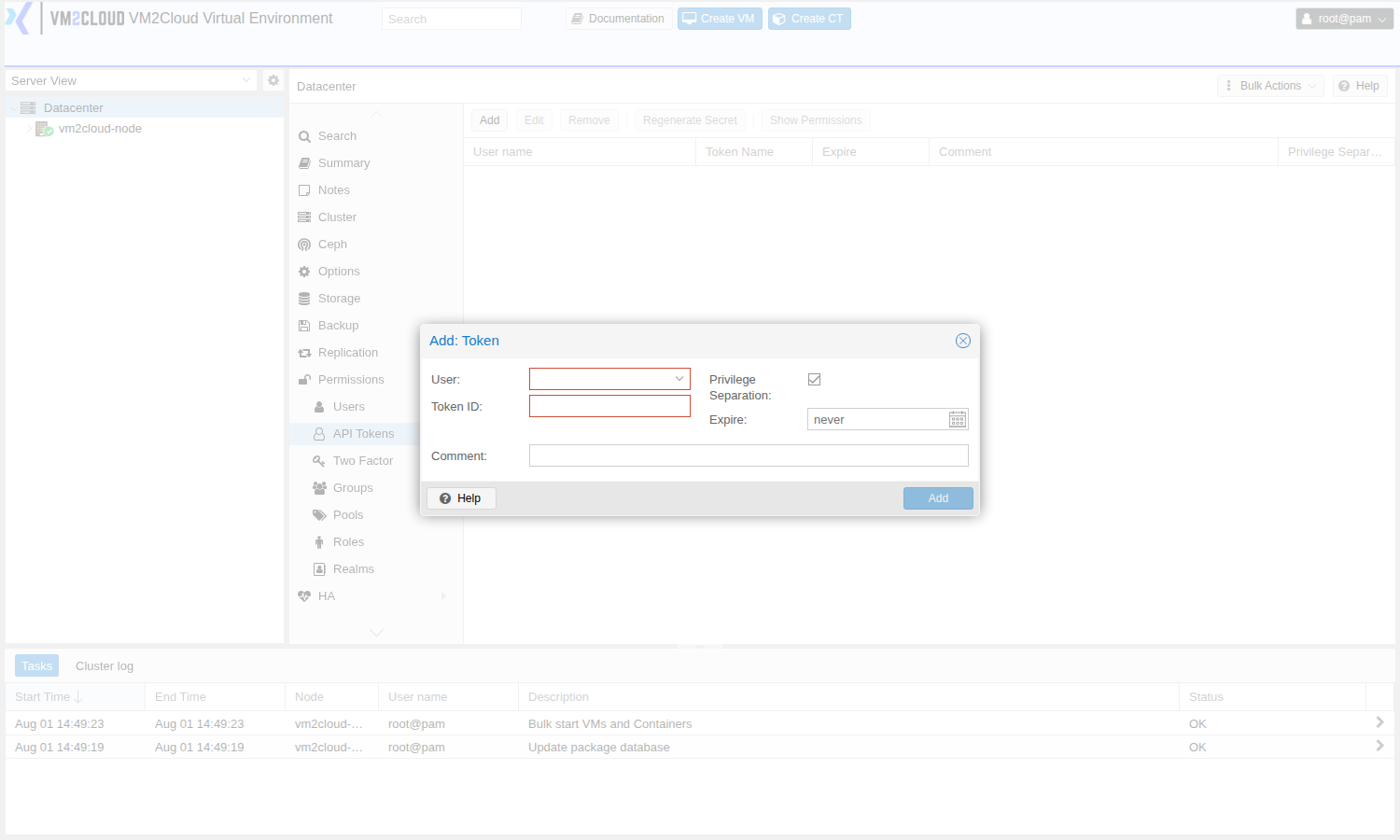Switch to the Cluster log tab
The width and height of the screenshot is (1400, 840).
[105, 666]
